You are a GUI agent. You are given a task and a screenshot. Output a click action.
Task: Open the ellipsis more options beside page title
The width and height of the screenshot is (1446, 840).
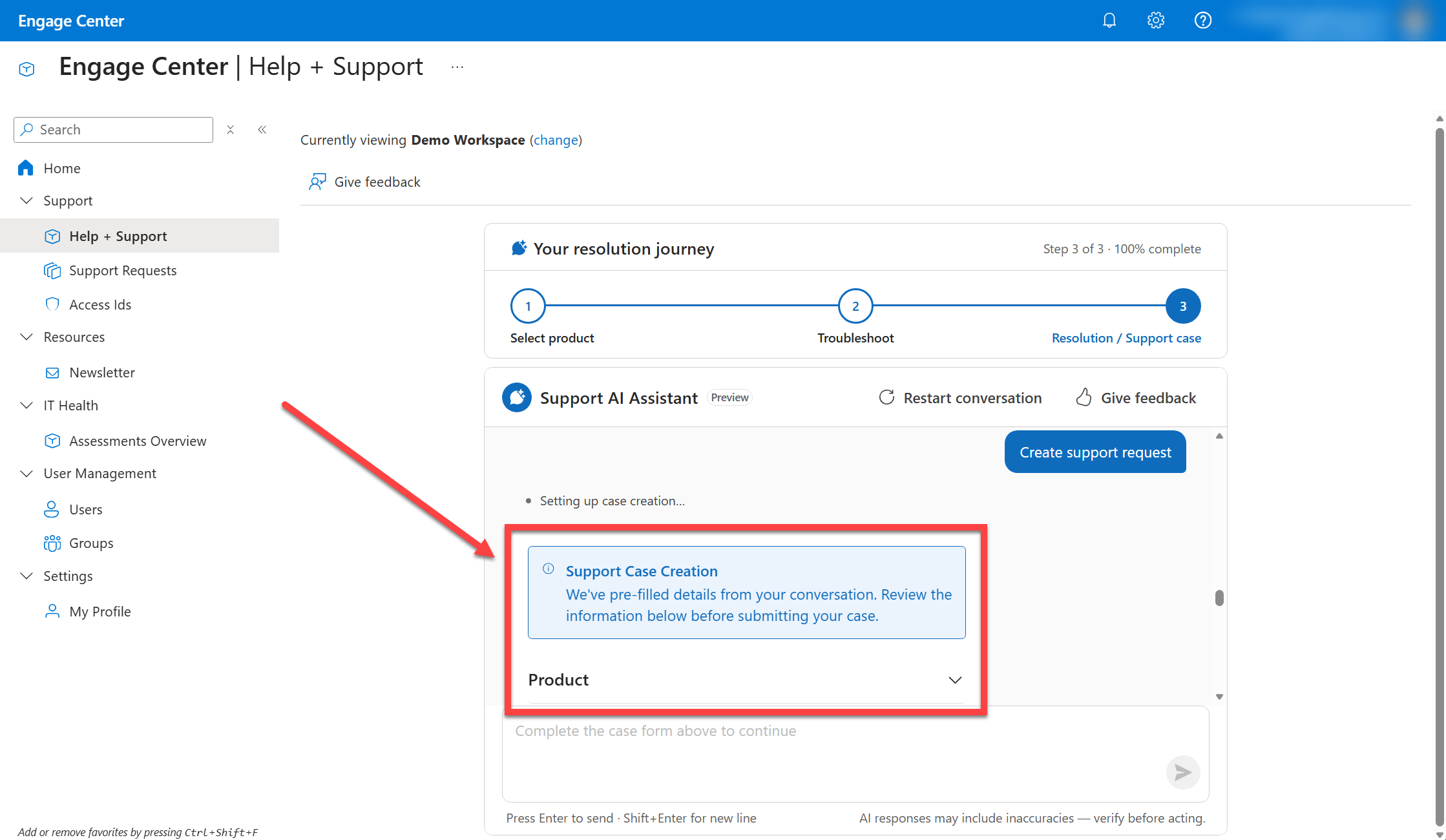tap(457, 67)
